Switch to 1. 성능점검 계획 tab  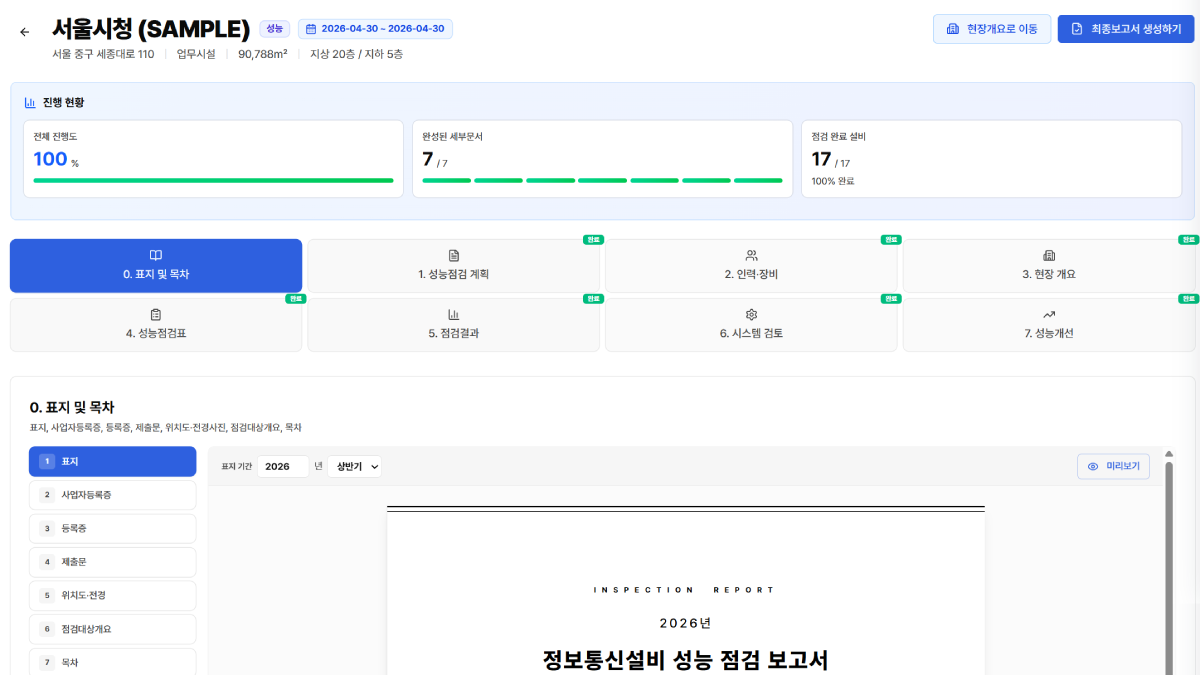pos(454,266)
